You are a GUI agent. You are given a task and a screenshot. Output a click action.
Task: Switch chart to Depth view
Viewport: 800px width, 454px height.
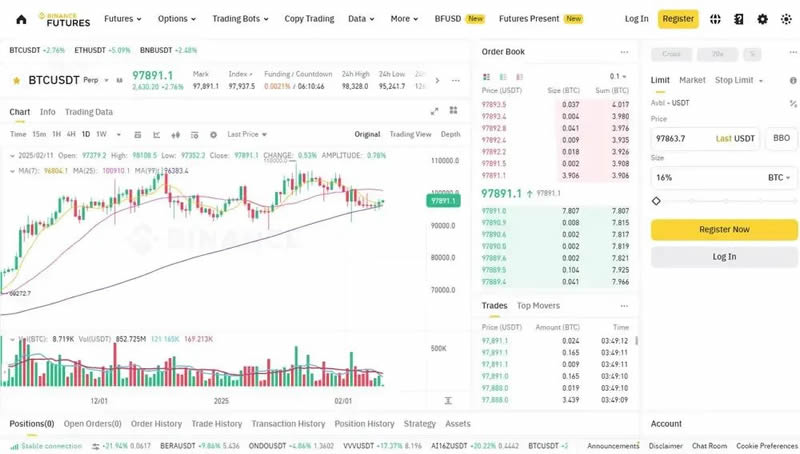click(x=451, y=134)
